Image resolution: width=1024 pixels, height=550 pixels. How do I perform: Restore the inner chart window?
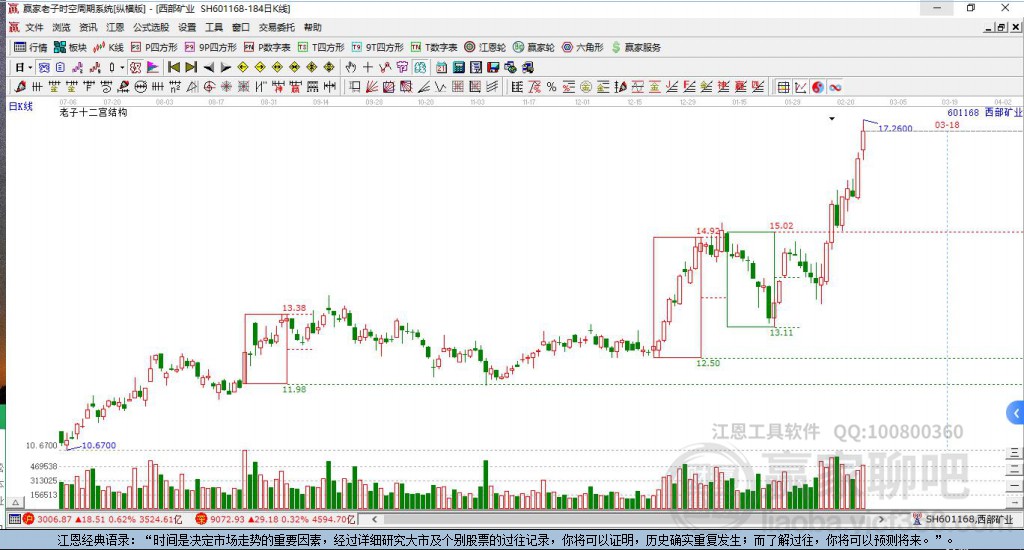[x=1002, y=27]
